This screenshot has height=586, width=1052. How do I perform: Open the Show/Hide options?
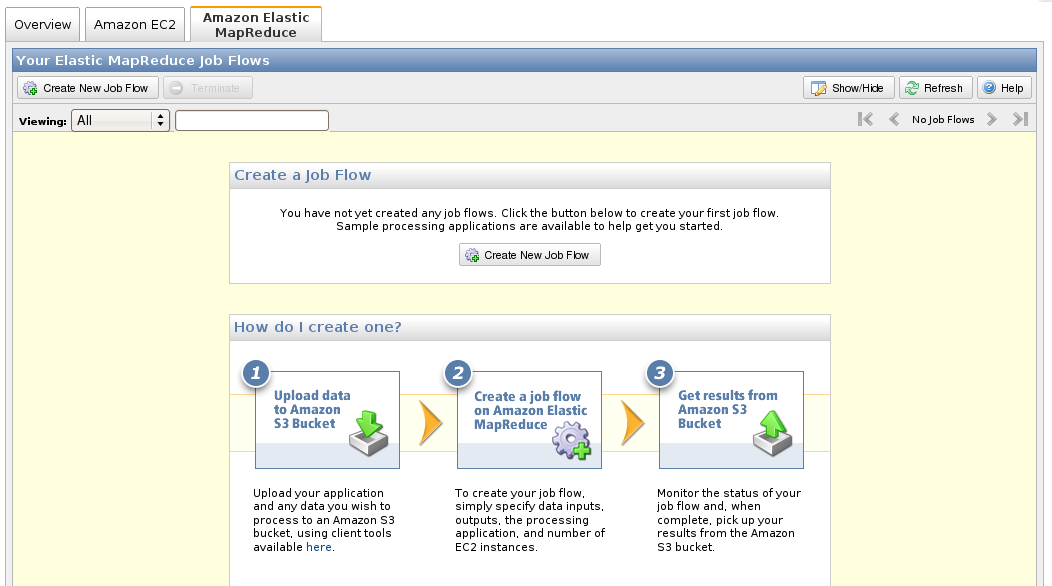tap(848, 88)
